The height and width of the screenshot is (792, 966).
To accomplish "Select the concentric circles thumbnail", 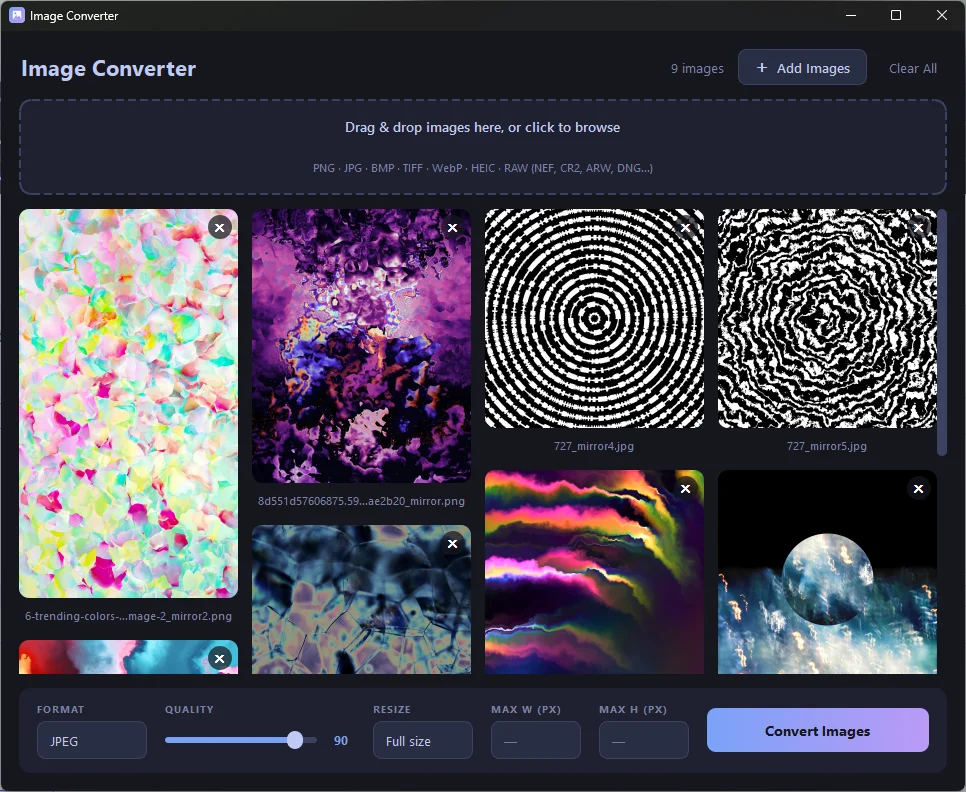I will coord(594,318).
